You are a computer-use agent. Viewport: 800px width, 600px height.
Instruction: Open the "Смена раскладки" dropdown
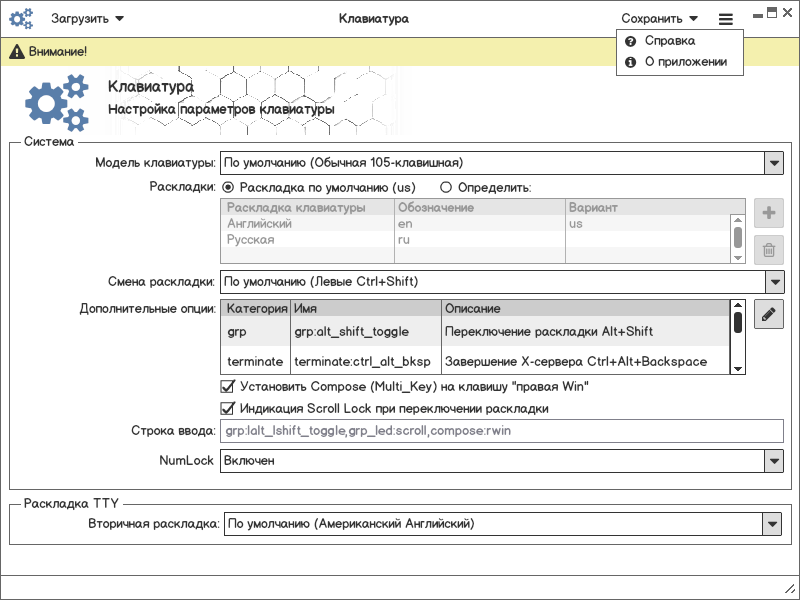point(773,281)
